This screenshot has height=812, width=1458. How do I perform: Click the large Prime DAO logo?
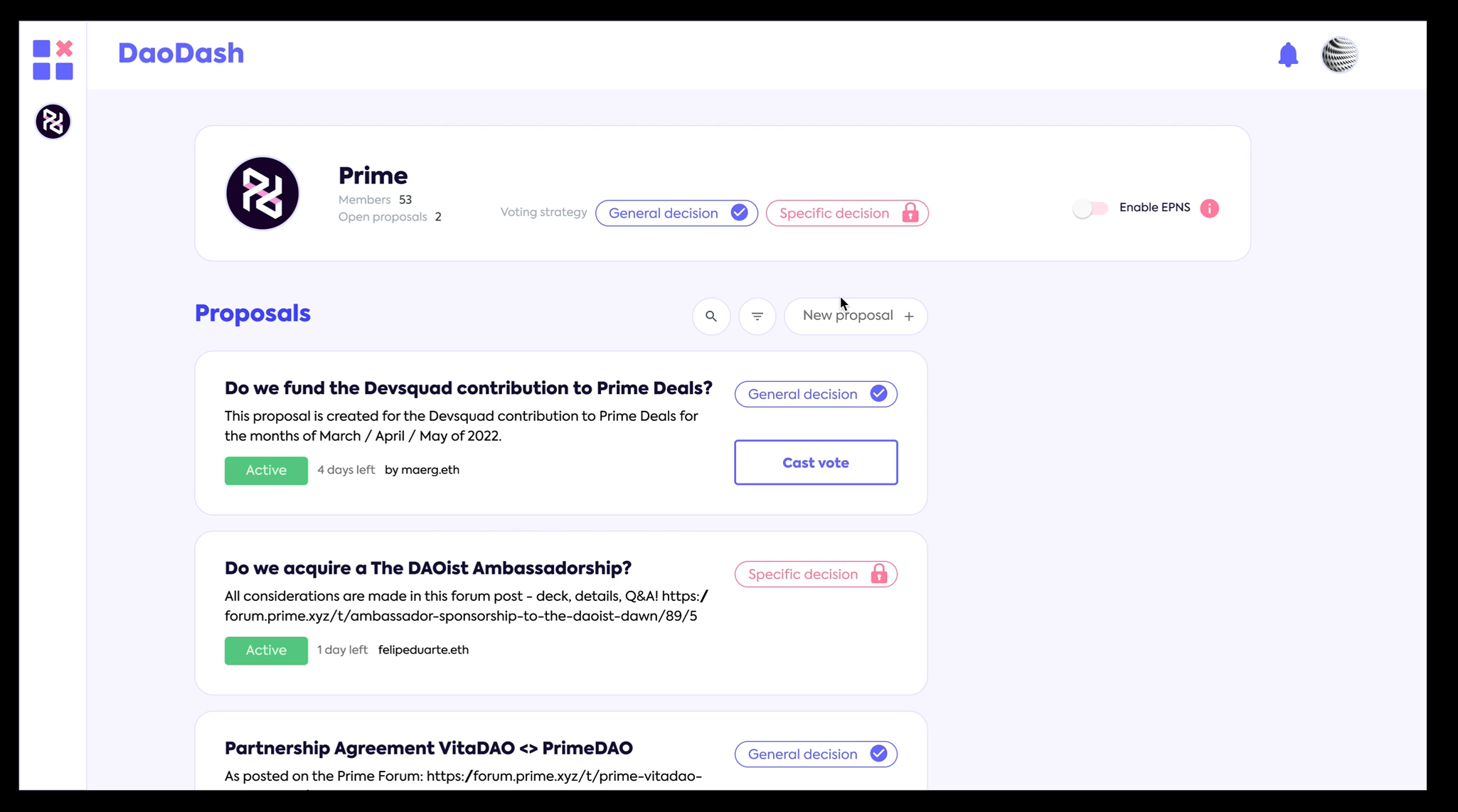tap(262, 193)
